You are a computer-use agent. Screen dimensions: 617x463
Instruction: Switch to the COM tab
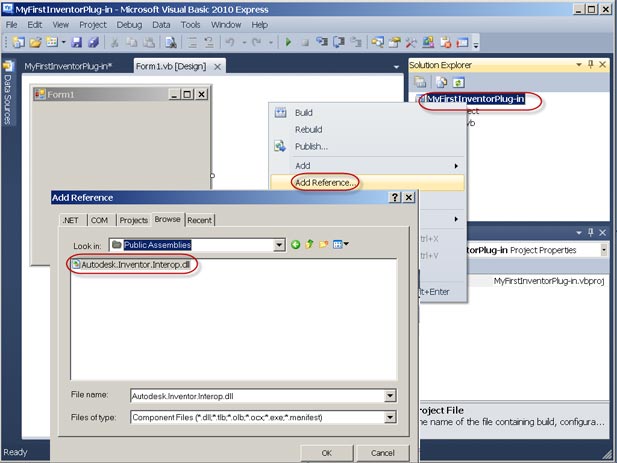[x=100, y=220]
